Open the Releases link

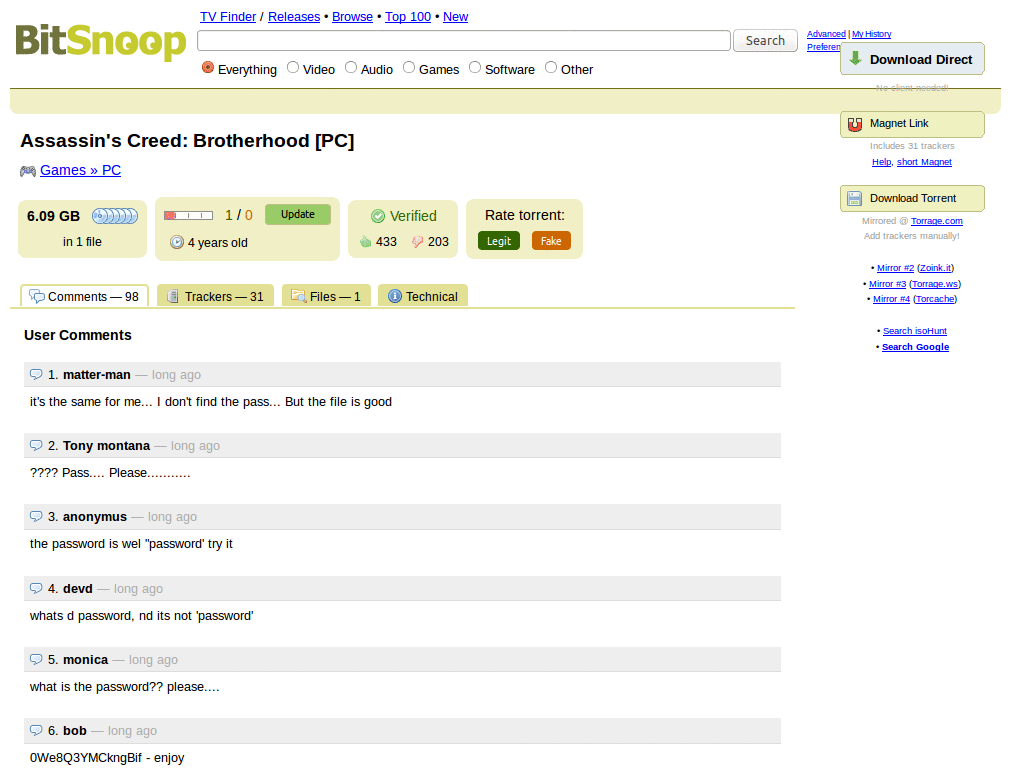pyautogui.click(x=294, y=17)
